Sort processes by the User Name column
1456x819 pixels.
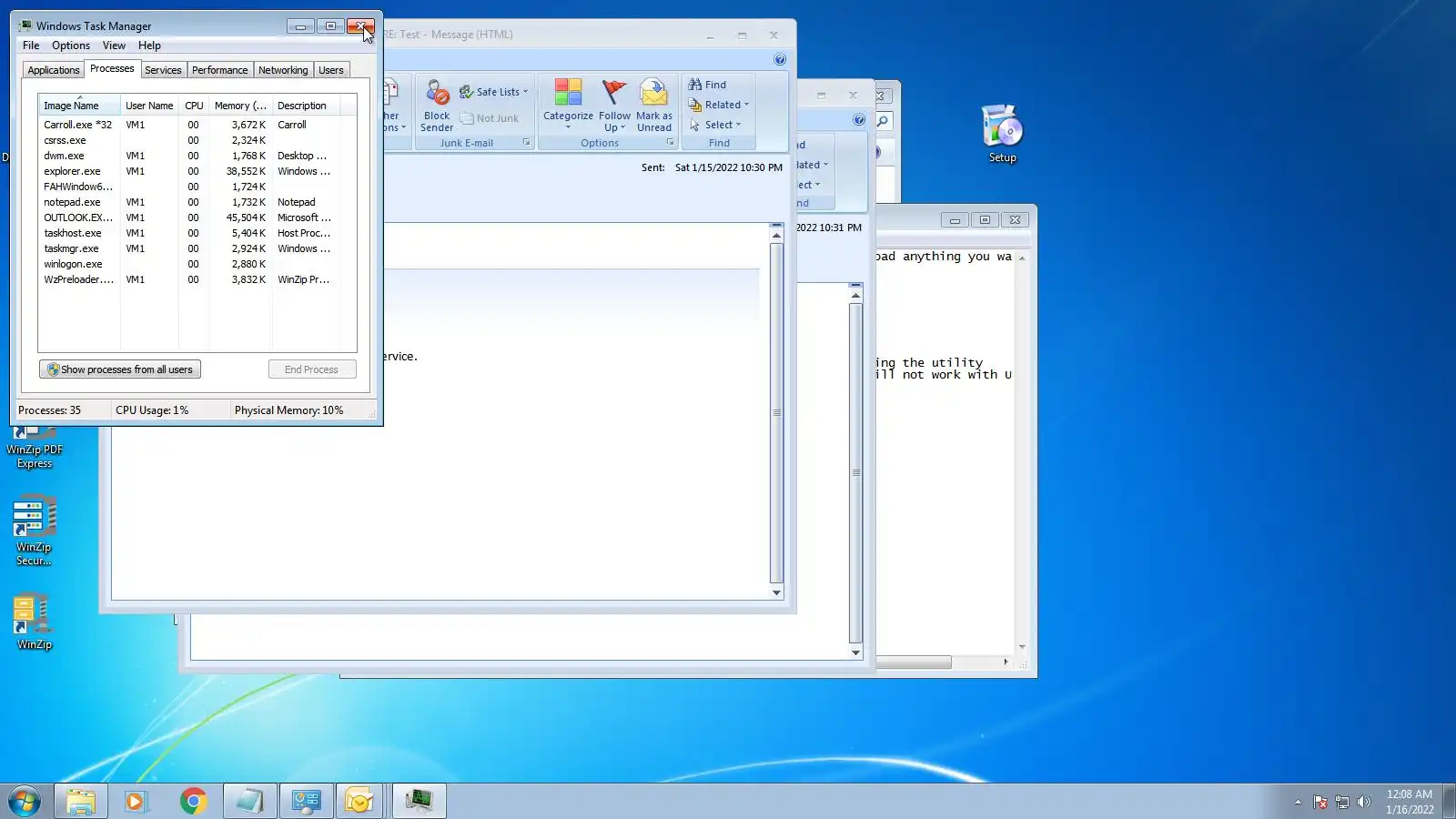(x=149, y=106)
